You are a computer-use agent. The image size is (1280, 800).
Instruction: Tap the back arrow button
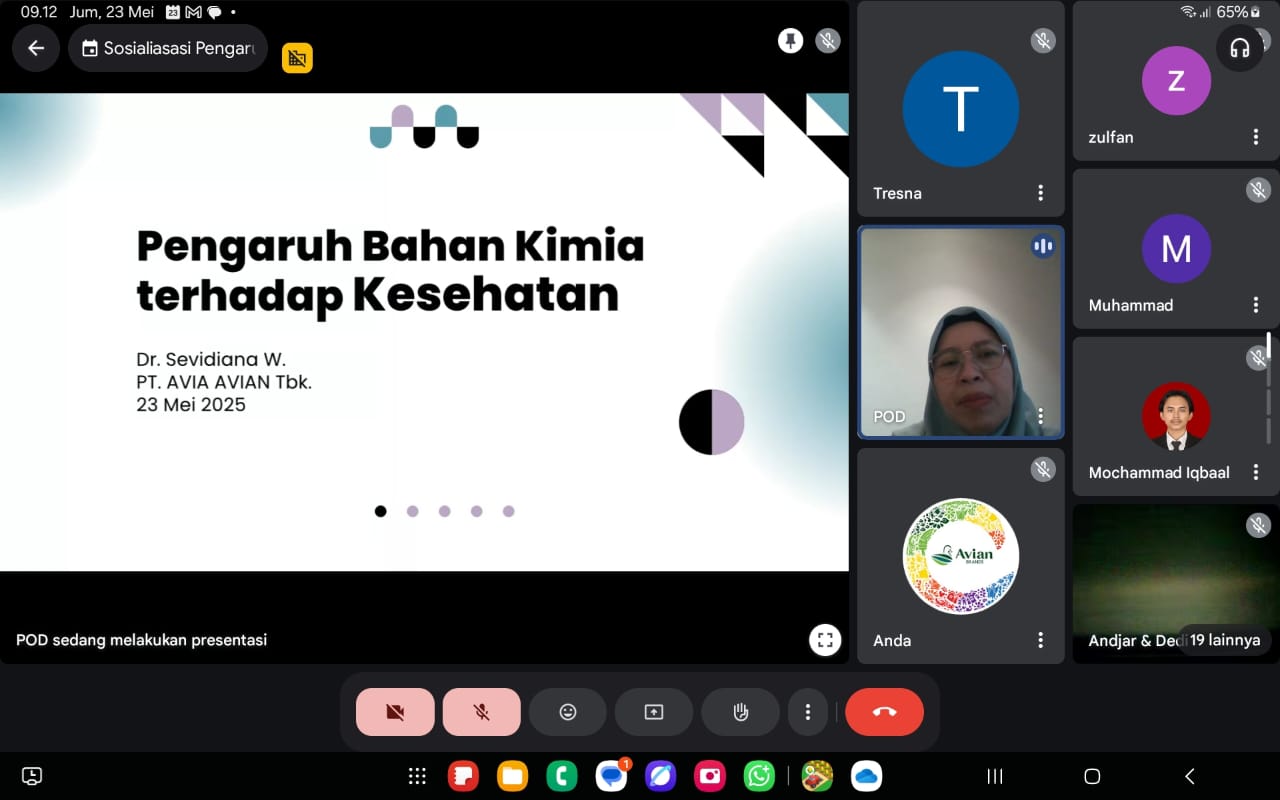click(x=36, y=48)
